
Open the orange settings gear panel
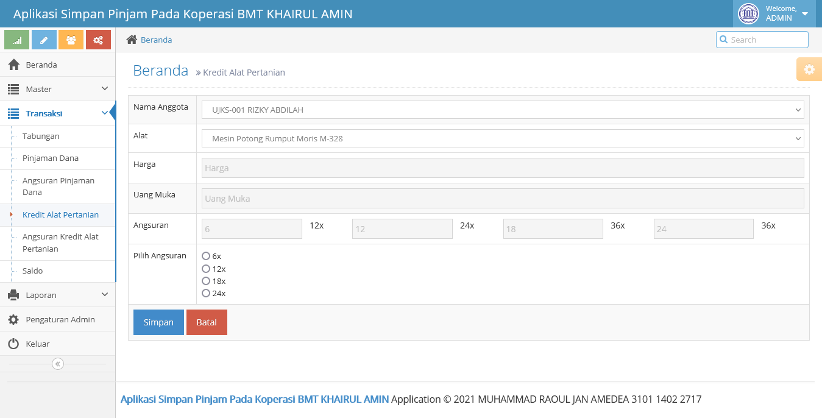point(809,69)
